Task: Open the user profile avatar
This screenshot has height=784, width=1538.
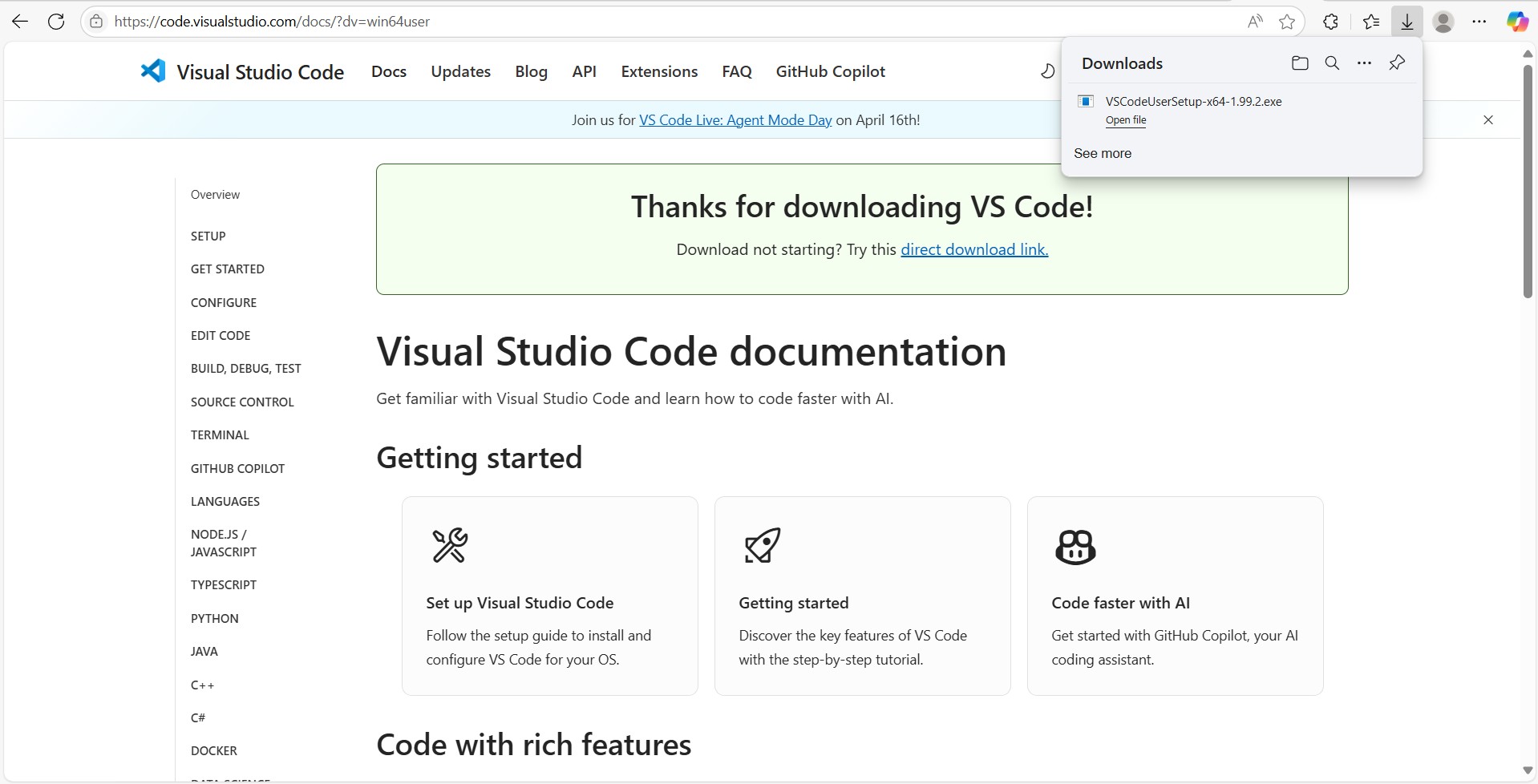Action: pos(1443,22)
